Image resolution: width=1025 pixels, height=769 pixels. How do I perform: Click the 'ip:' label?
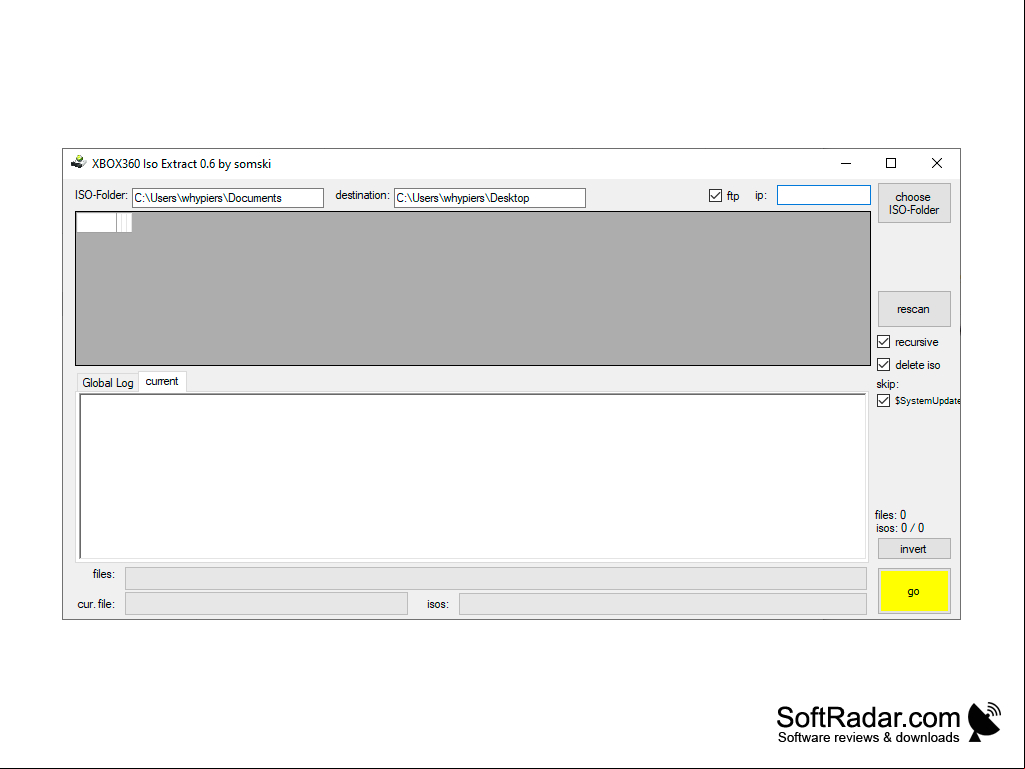[761, 196]
